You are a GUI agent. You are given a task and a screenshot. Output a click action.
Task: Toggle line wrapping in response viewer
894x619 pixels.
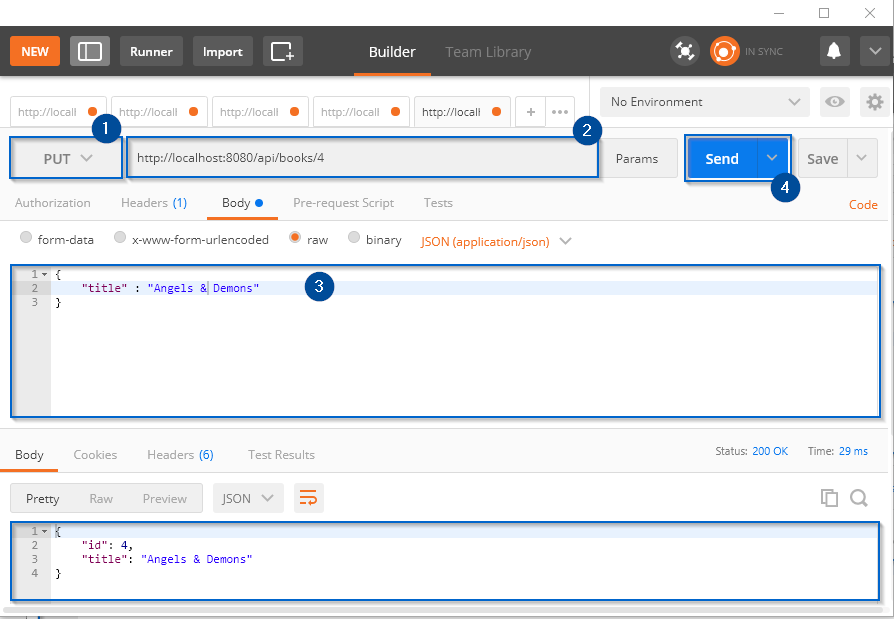click(308, 497)
